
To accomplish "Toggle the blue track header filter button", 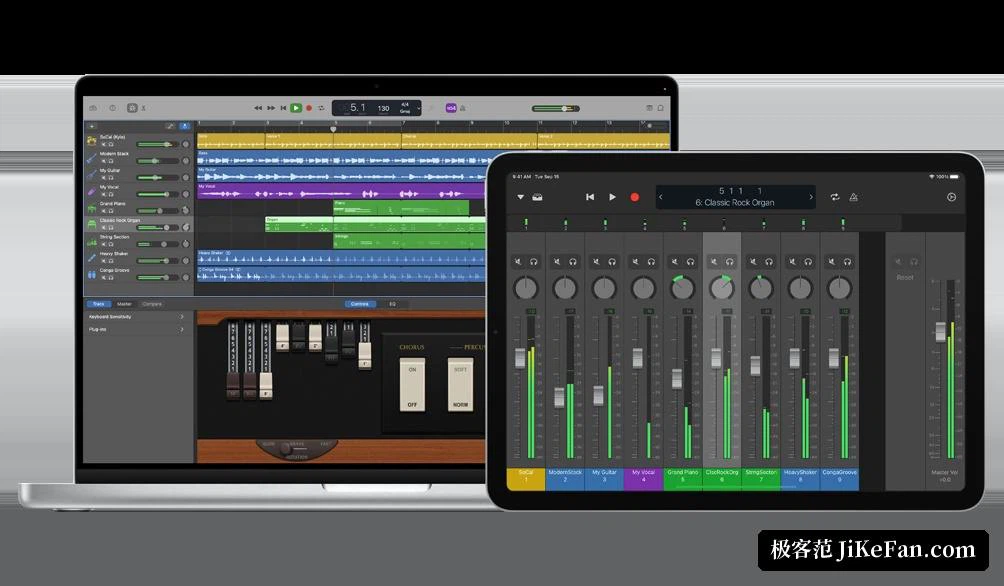I will 184,126.
